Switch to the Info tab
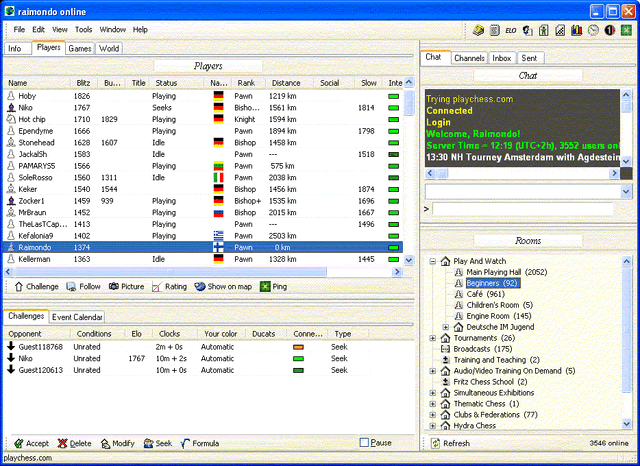Image resolution: width=640 pixels, height=466 pixels. (15, 49)
